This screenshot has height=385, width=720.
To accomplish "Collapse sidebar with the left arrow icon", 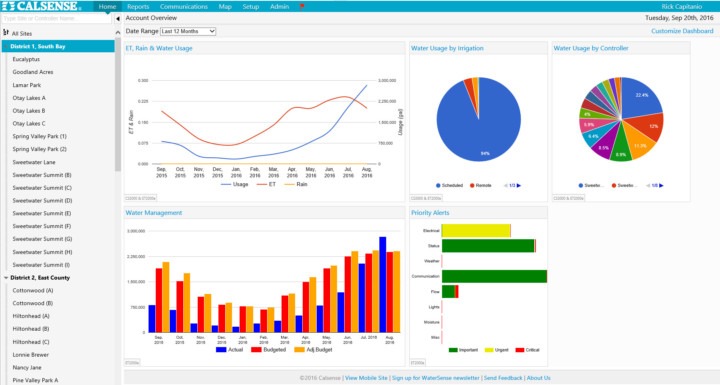I will coord(118,19).
